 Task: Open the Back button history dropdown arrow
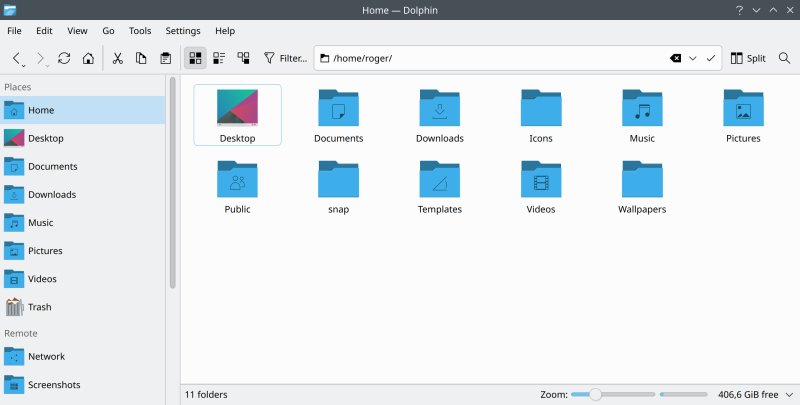coord(24,66)
